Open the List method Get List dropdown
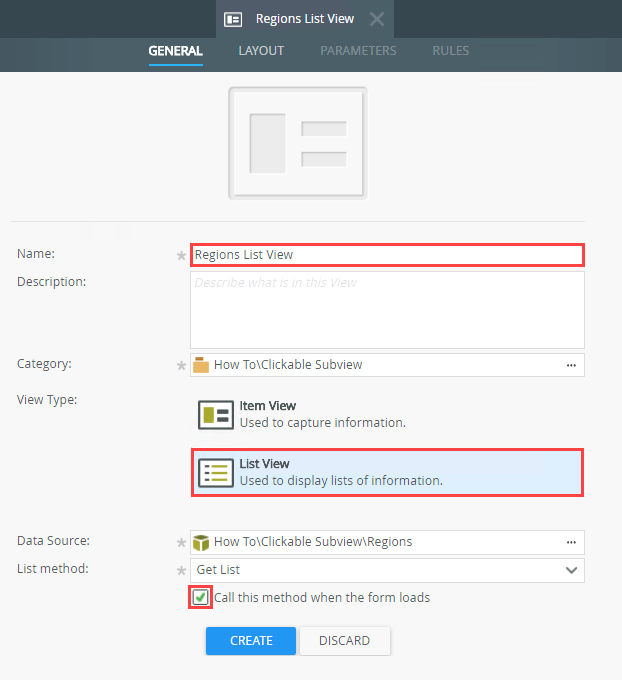Screen dimensions: 622x680 tap(387, 570)
